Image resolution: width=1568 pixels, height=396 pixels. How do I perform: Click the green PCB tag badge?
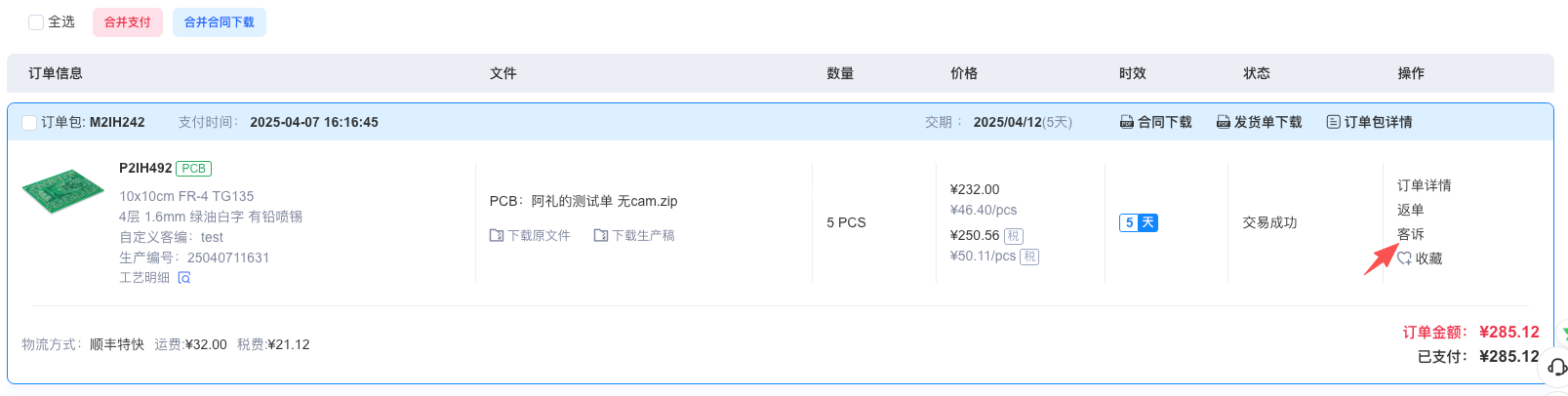click(193, 169)
